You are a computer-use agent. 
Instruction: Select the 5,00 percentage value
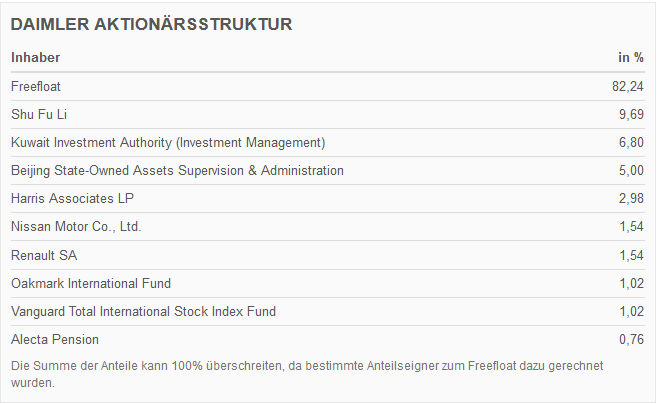click(x=631, y=170)
